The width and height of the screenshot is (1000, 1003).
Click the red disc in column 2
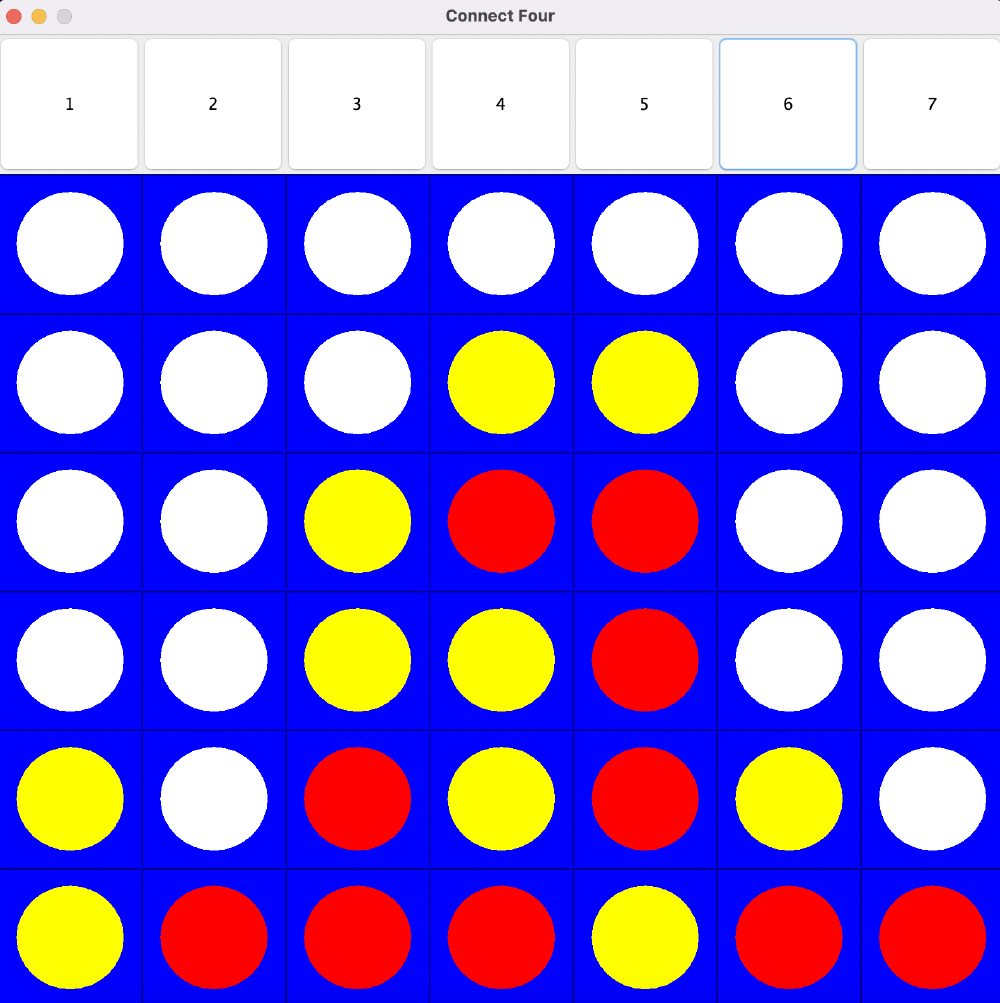coord(214,937)
